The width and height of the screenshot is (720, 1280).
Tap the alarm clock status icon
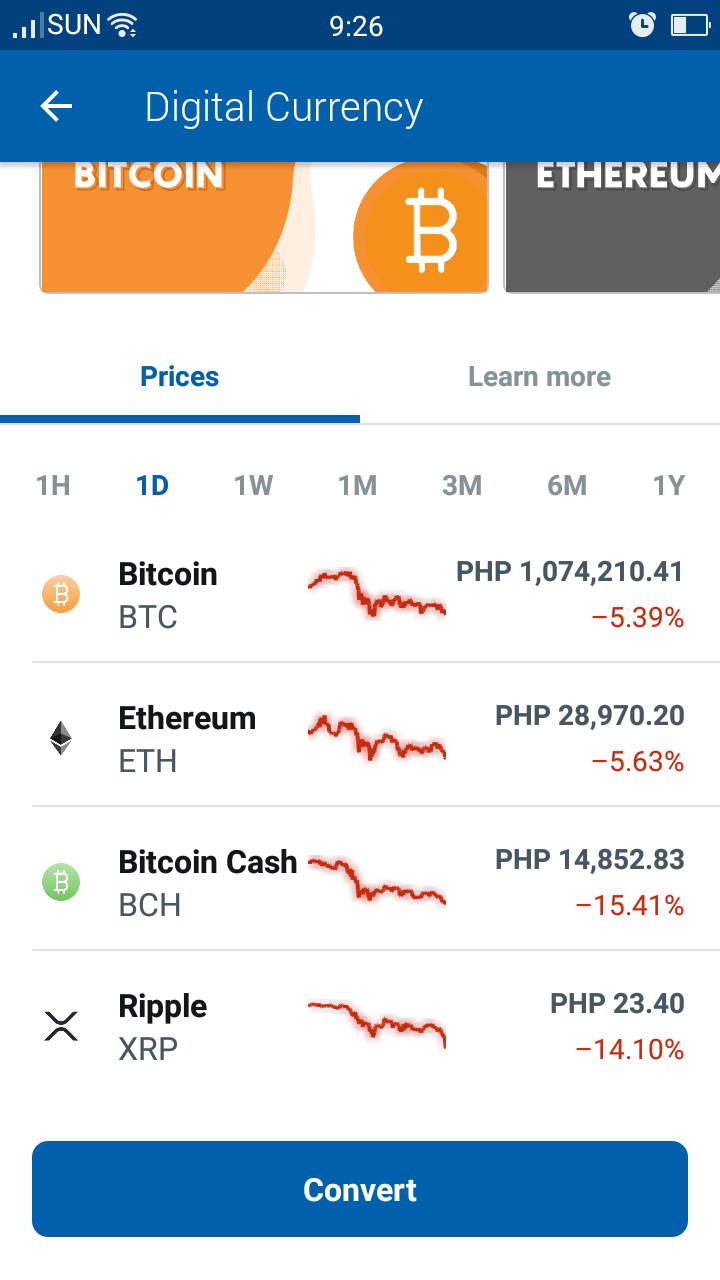pyautogui.click(x=642, y=24)
